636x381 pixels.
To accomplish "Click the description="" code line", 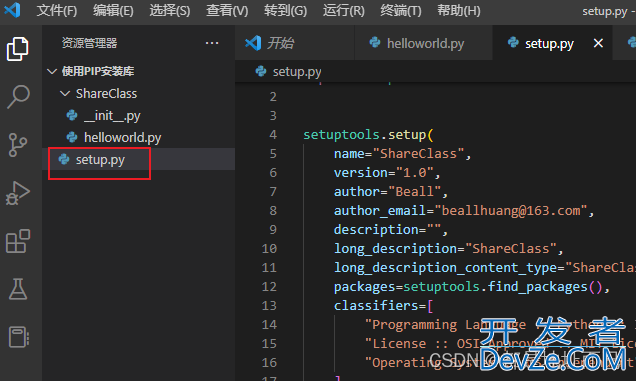I will point(391,230).
